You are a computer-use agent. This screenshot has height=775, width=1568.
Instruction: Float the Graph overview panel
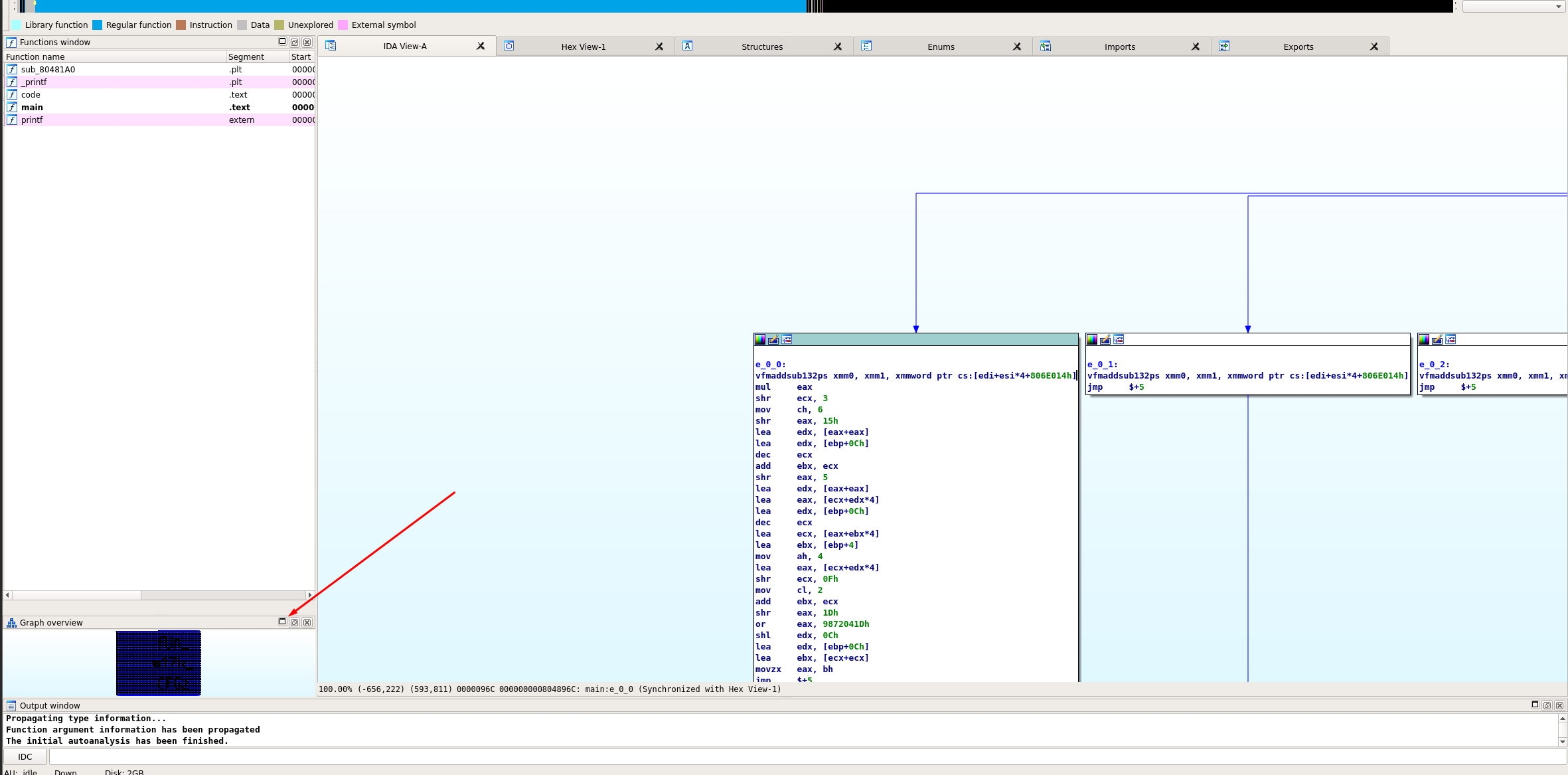pyautogui.click(x=295, y=623)
